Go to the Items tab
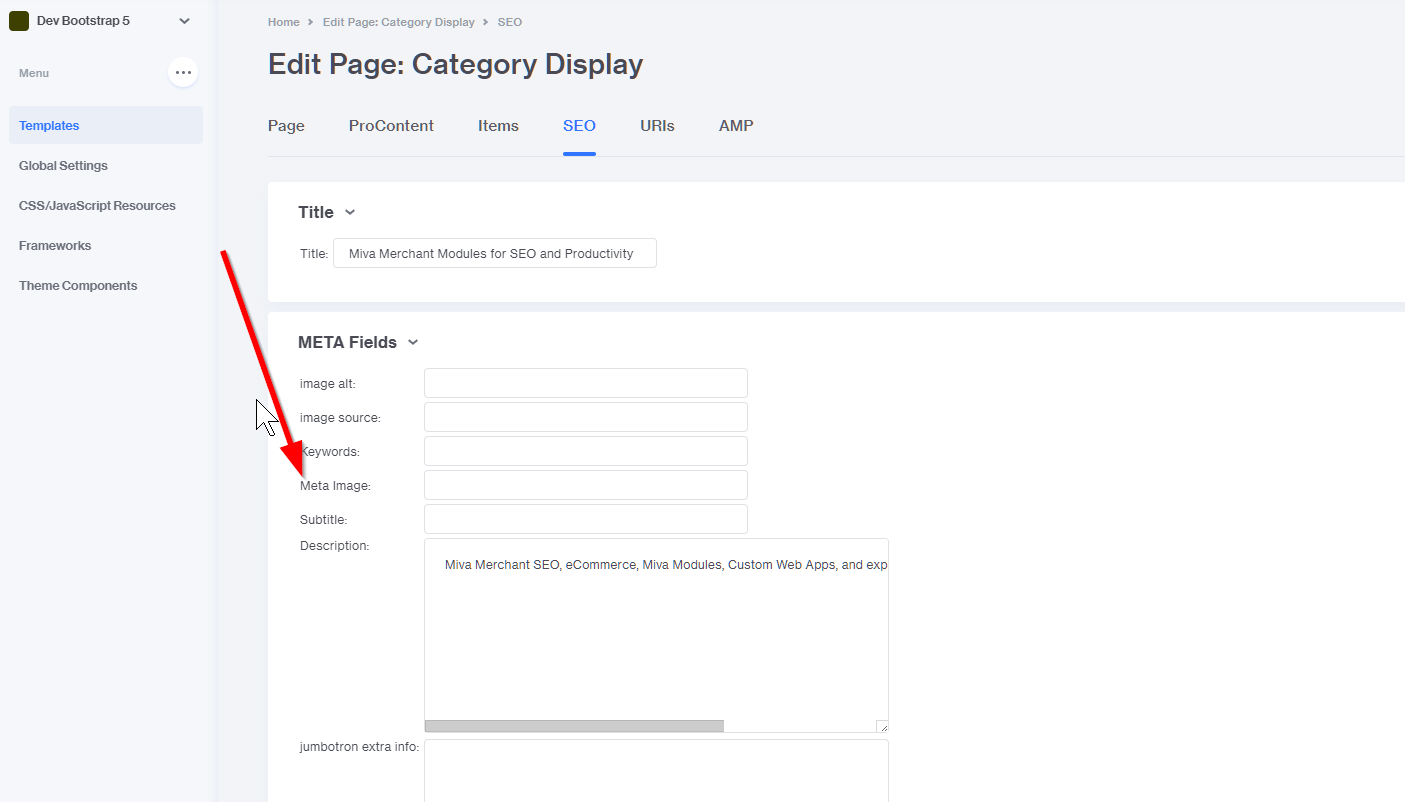The height and width of the screenshot is (802, 1405). pyautogui.click(x=498, y=126)
